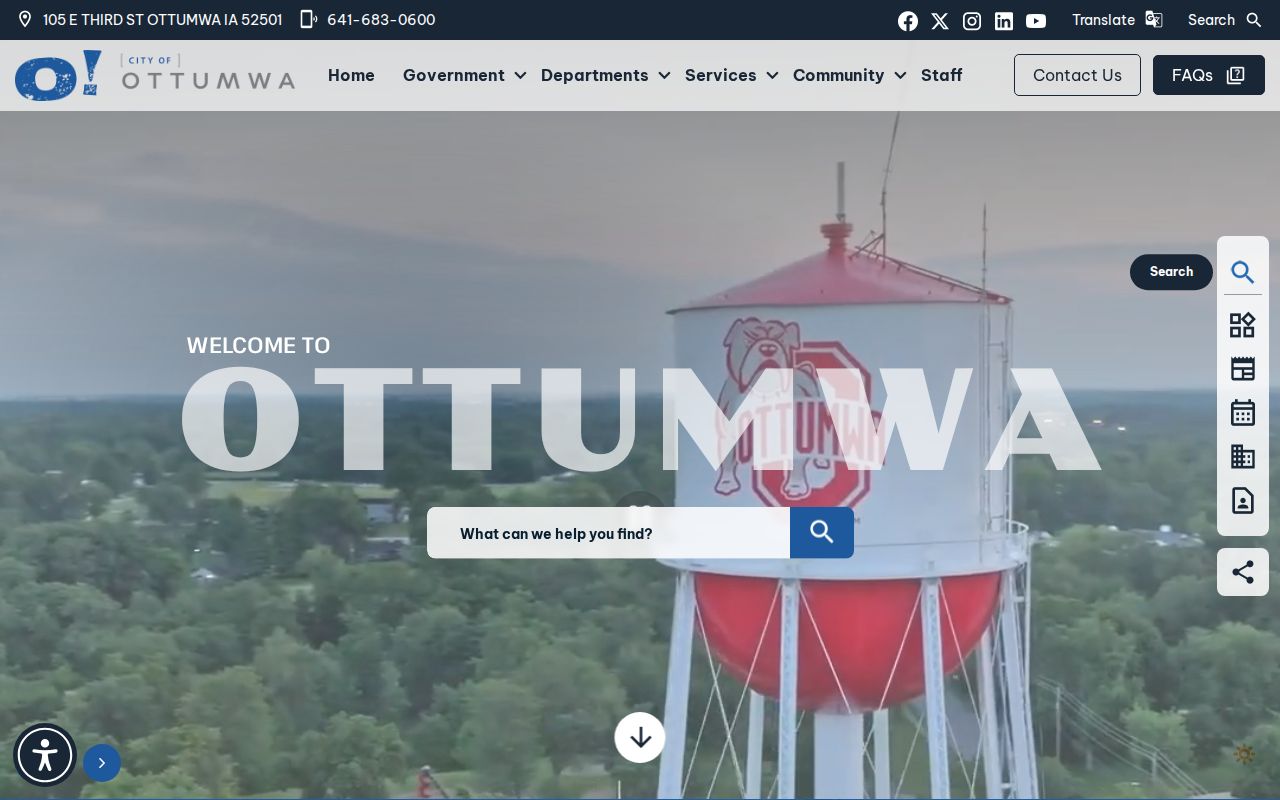Open the search icon in right sidebar
Screen dimensions: 1280x800
[x=1243, y=272]
